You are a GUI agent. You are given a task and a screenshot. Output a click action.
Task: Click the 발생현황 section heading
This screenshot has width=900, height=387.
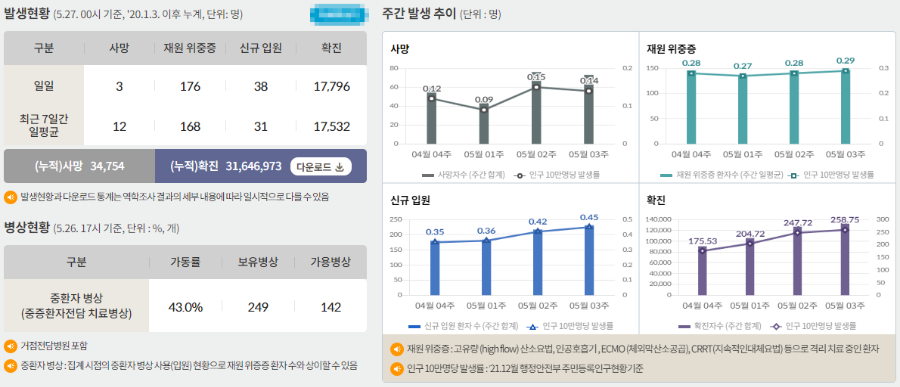[26, 14]
